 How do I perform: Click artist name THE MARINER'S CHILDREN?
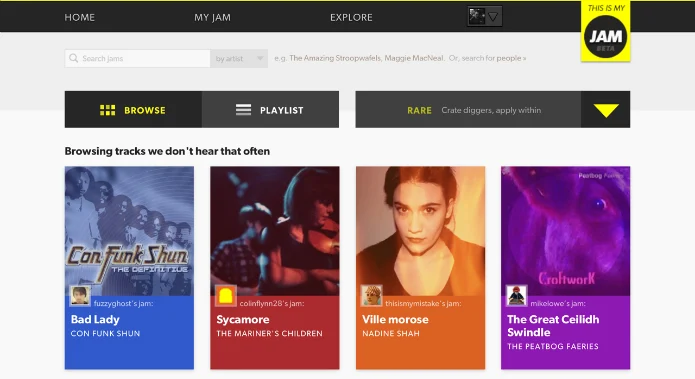pyautogui.click(x=269, y=333)
